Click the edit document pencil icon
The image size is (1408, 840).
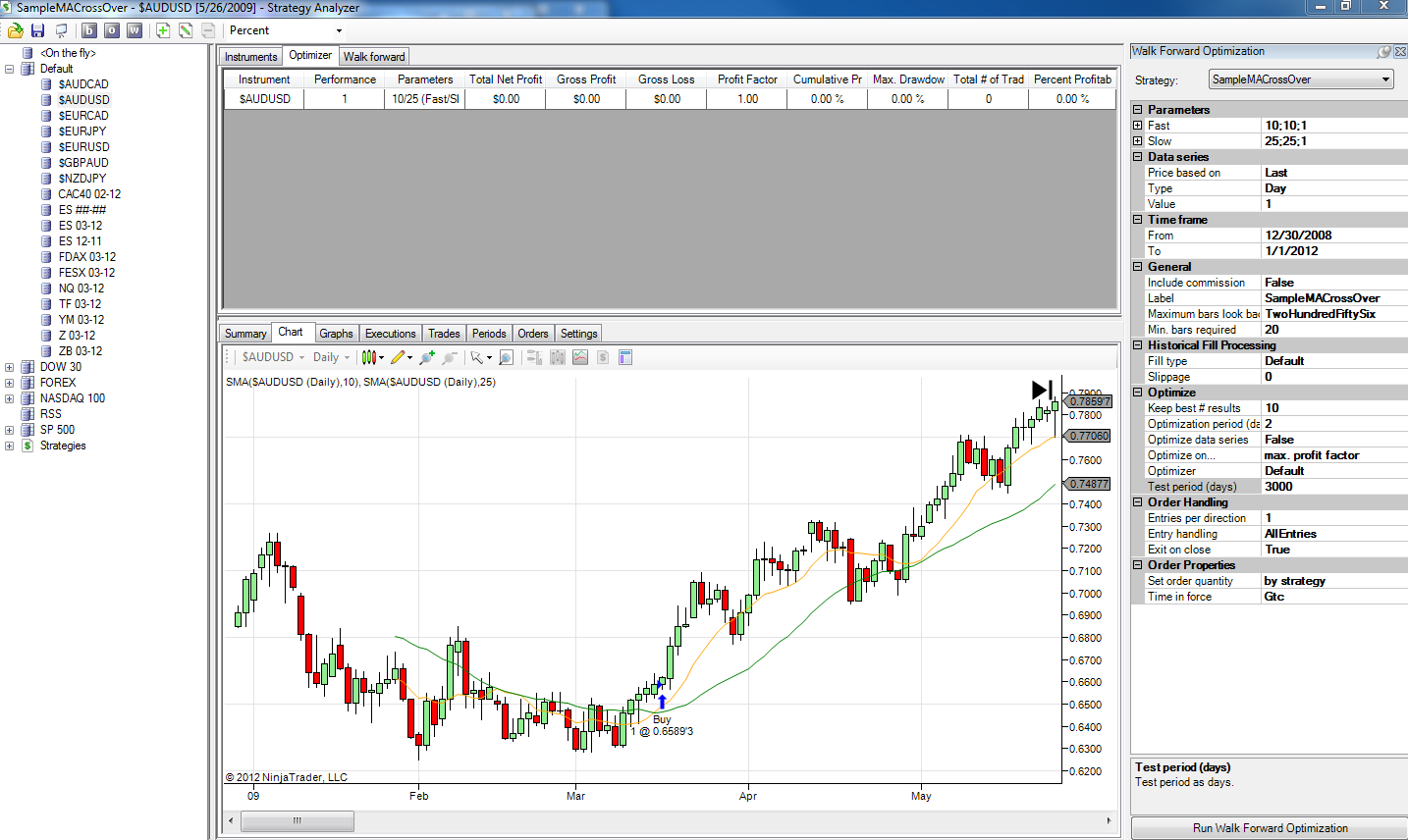186,30
